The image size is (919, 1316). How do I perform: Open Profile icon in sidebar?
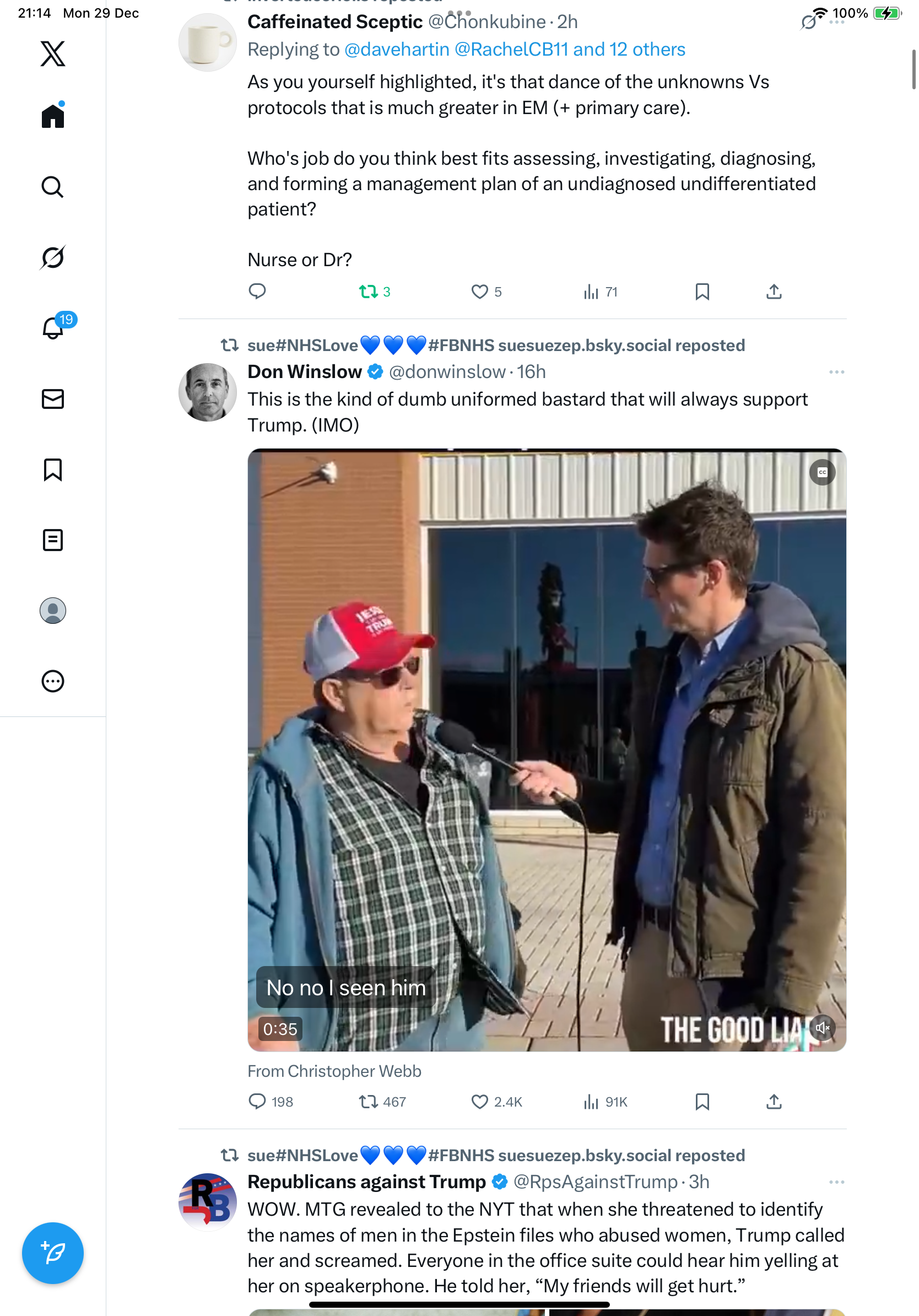(x=53, y=611)
